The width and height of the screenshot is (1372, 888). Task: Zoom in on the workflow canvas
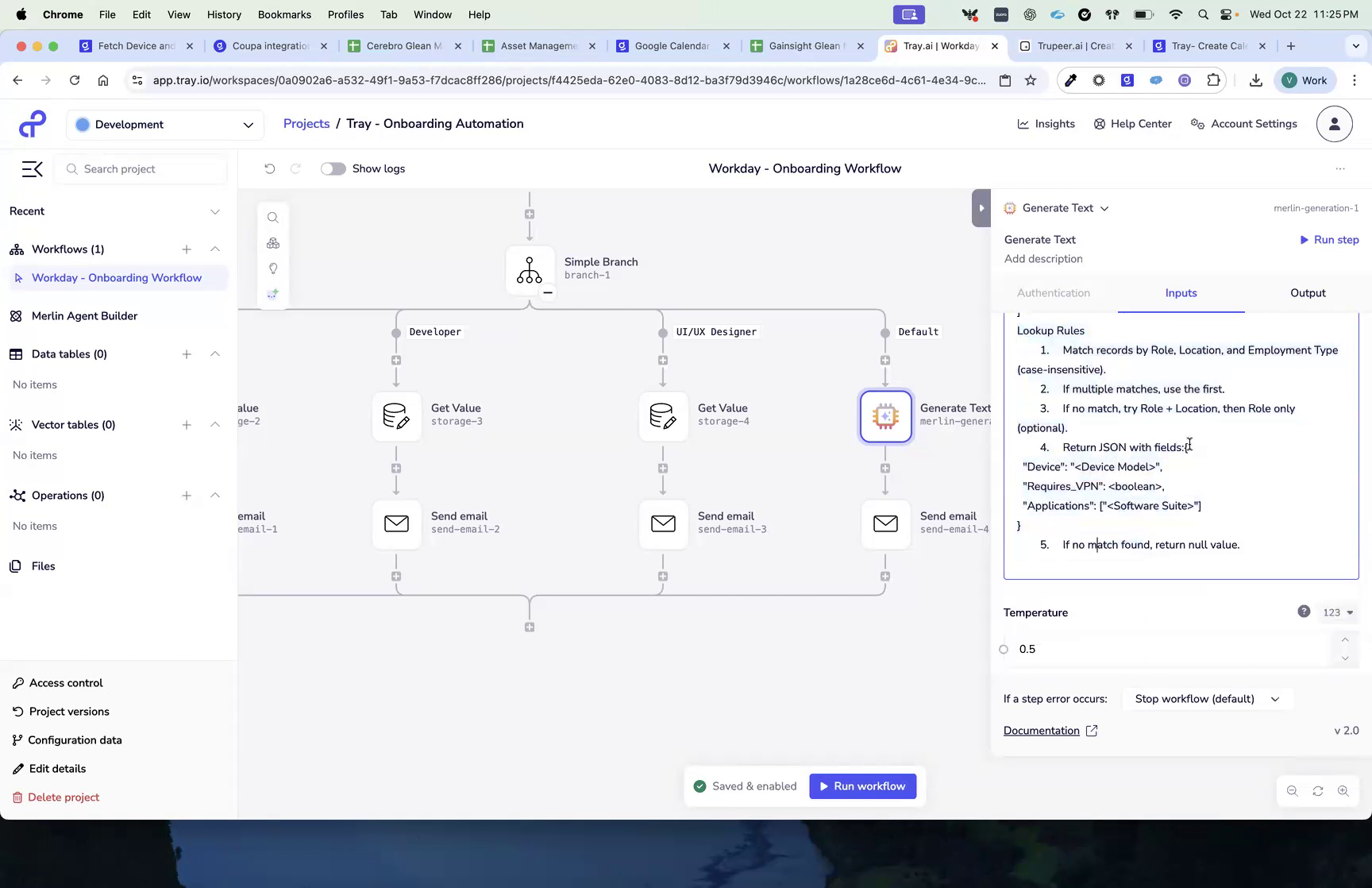tap(1344, 791)
